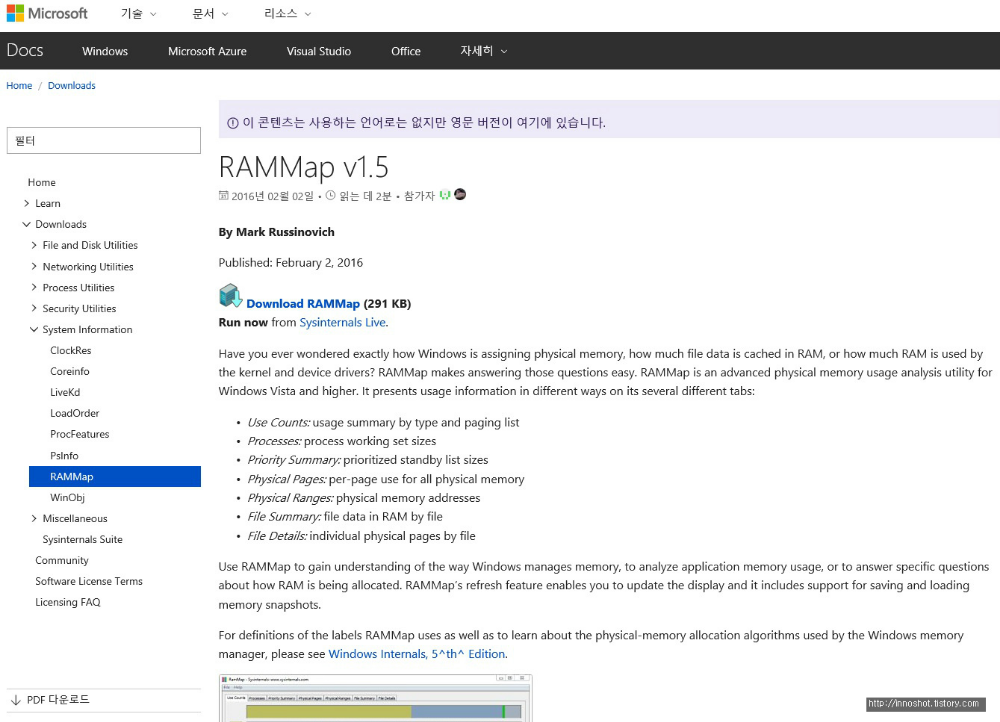
Task: Open Visual Studio in navigation bar
Action: [319, 51]
